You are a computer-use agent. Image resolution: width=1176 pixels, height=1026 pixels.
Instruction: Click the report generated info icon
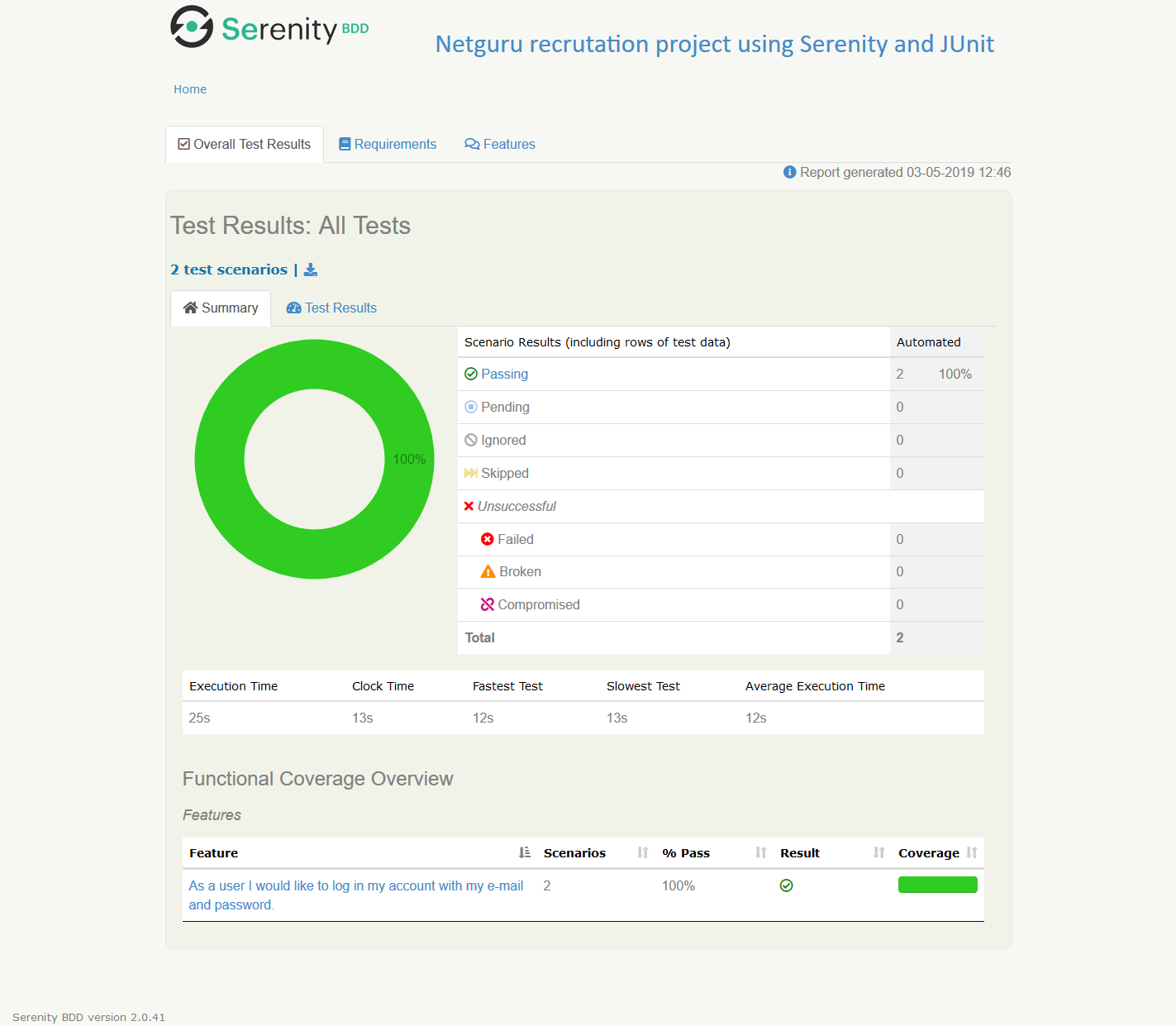(x=790, y=172)
